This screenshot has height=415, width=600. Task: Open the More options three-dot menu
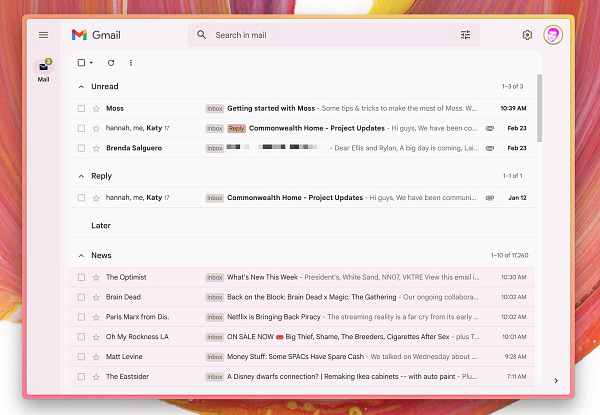131,63
